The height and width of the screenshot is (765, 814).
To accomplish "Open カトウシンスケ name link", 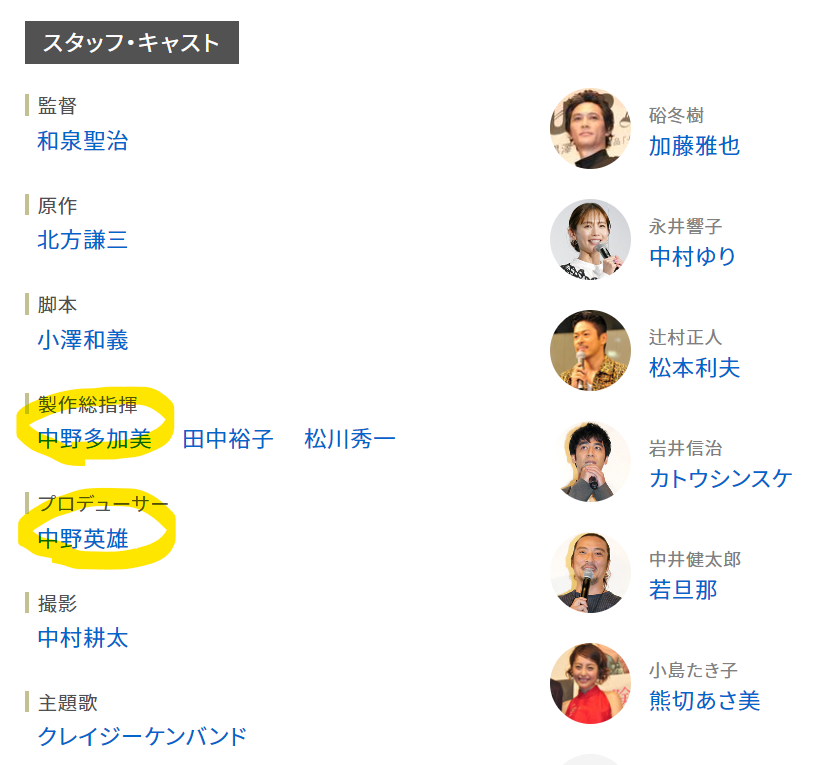I will [720, 478].
